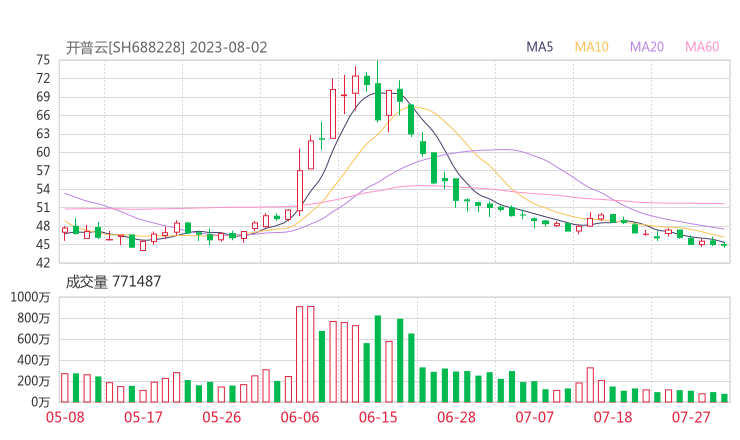
Task: Select the 07-07 date label
Action: tap(535, 417)
